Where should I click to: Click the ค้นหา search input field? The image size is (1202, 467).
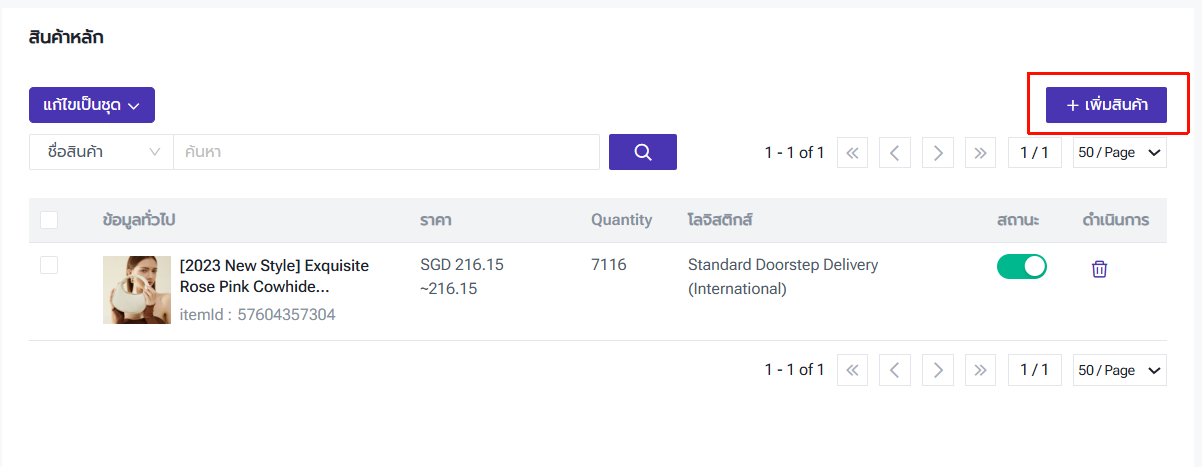point(386,152)
